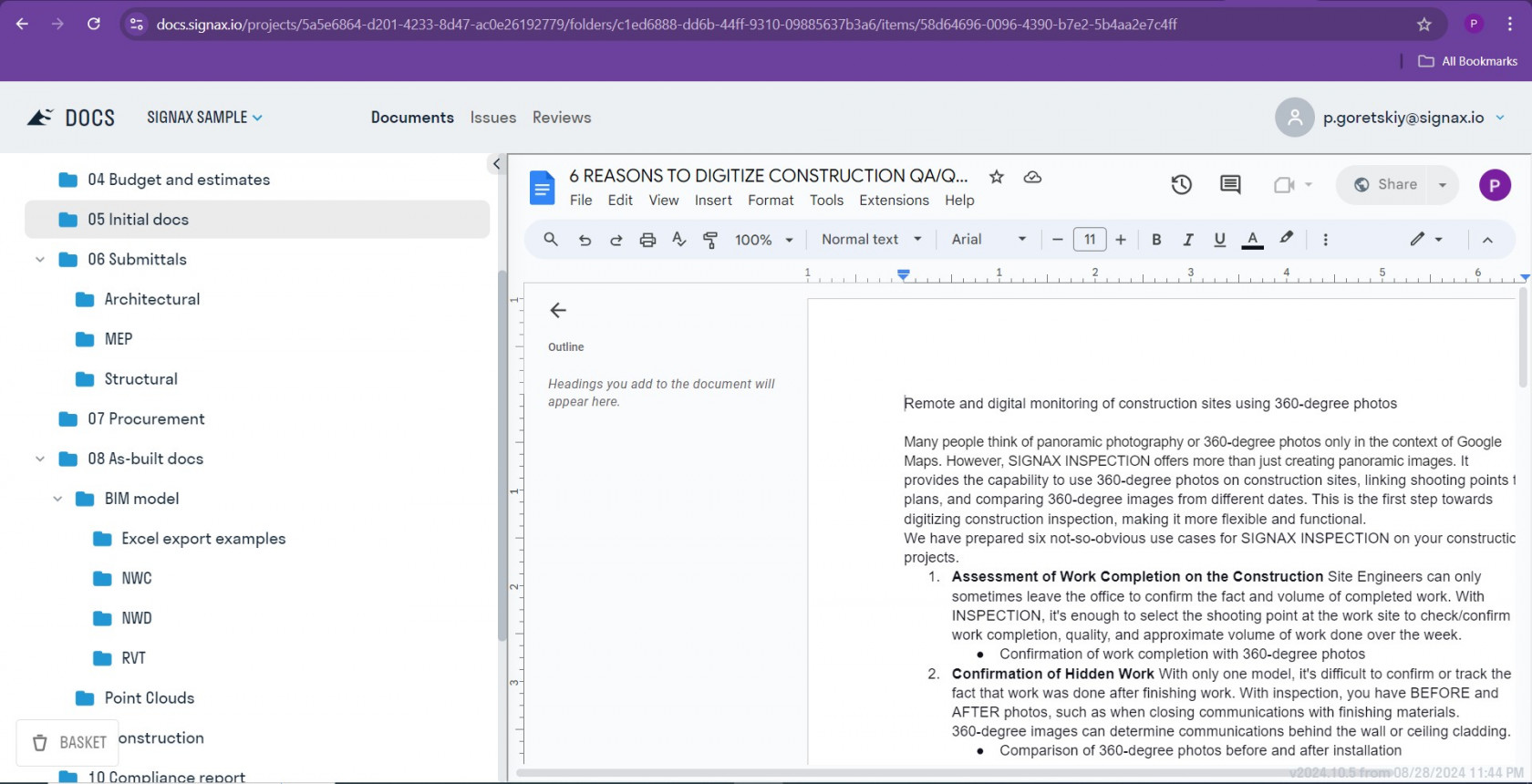Run spelling and grammar check

point(678,239)
